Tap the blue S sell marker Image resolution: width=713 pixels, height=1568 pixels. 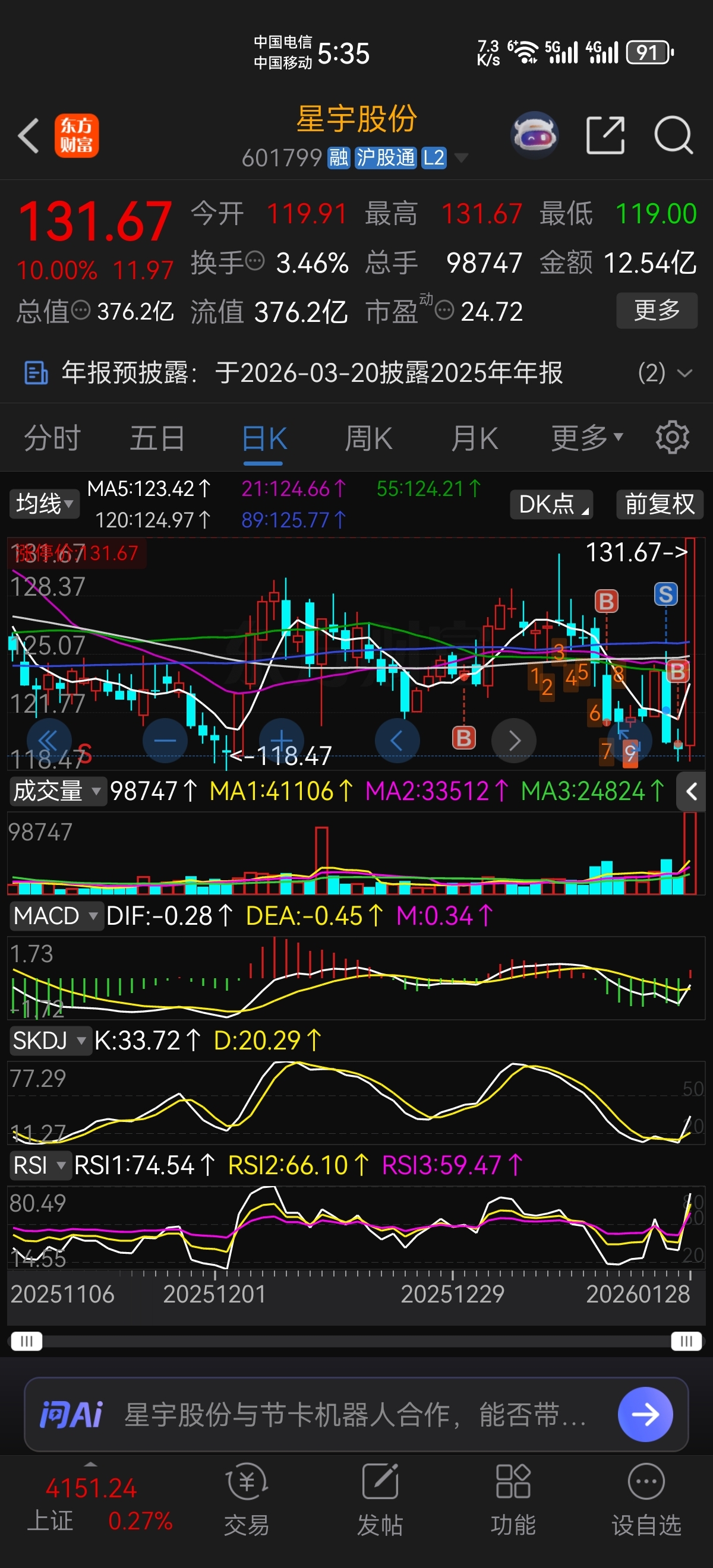point(665,594)
